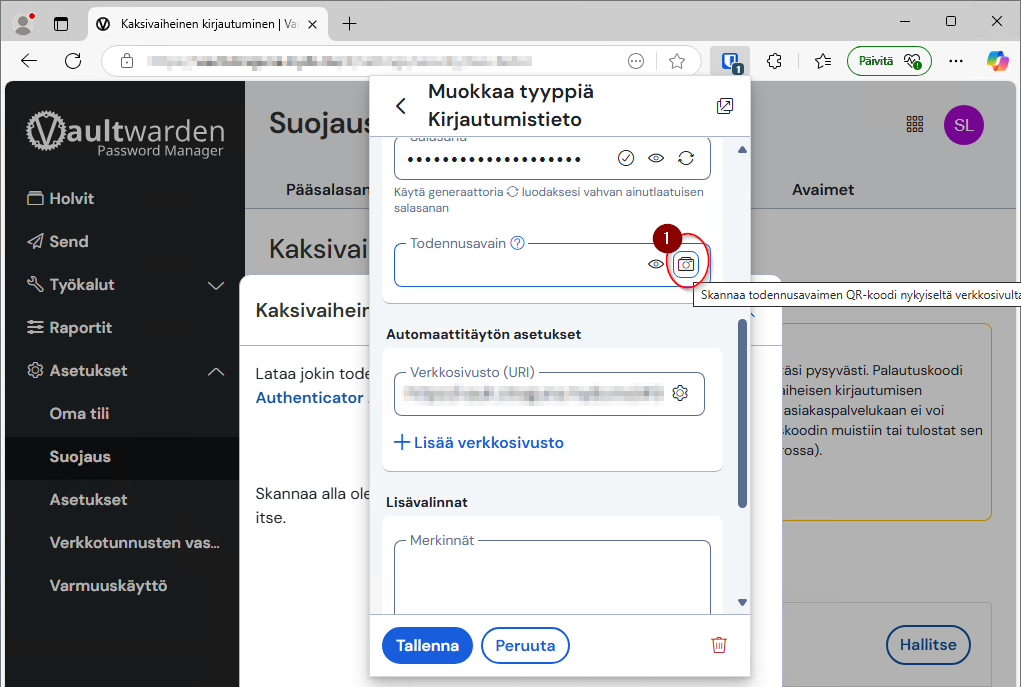Screen dimensions: 1021x687
Task: Generate a new password
Action: (686, 158)
